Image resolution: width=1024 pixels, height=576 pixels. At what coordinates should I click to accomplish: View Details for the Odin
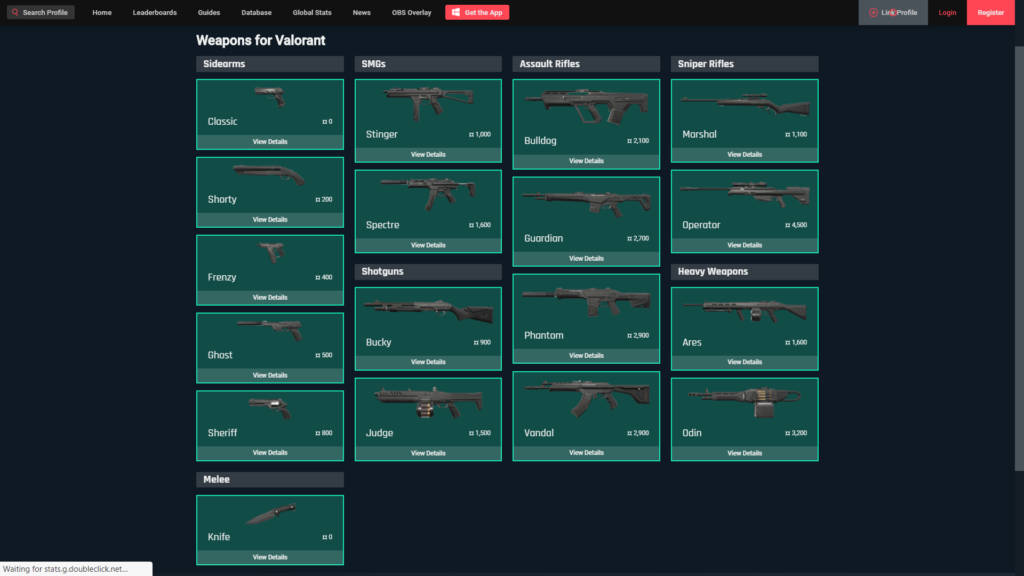tap(744, 453)
